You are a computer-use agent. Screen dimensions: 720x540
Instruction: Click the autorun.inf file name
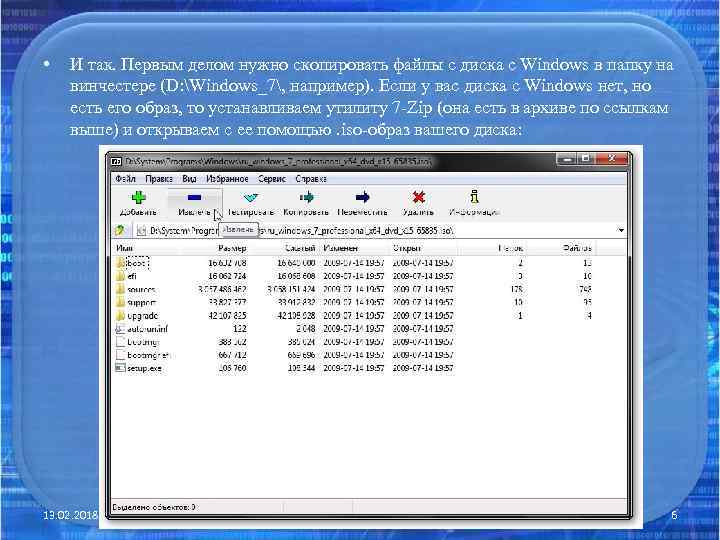click(147, 329)
